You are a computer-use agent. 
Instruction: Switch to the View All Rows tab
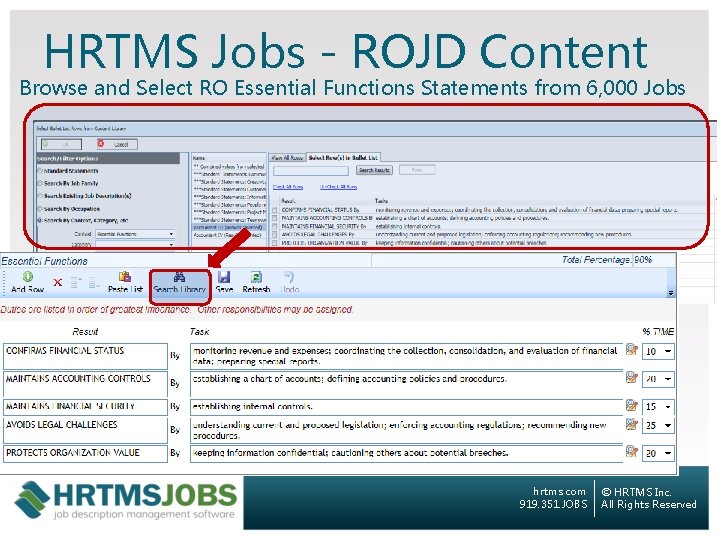[287, 158]
